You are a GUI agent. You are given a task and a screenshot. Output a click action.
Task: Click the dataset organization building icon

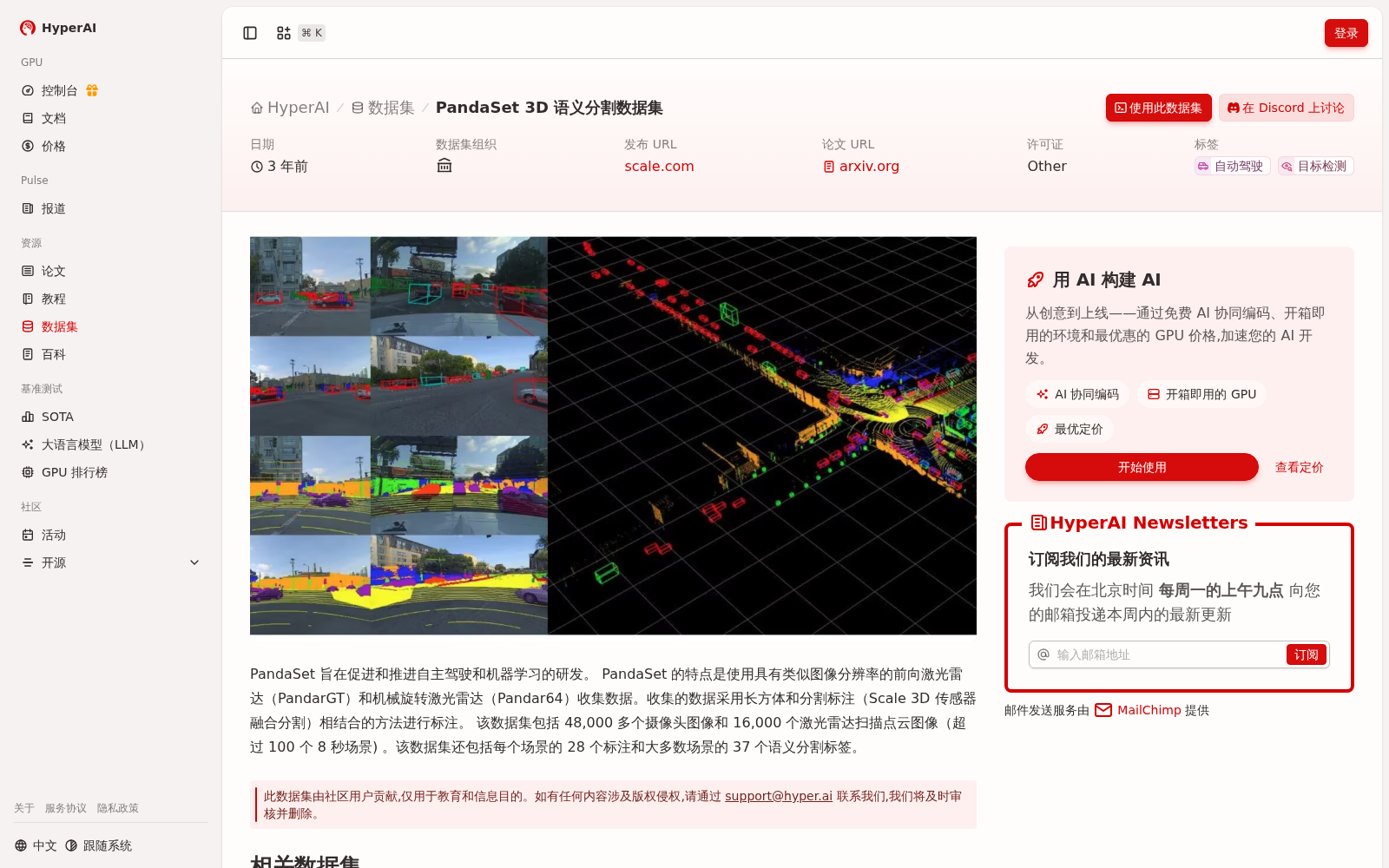(444, 165)
